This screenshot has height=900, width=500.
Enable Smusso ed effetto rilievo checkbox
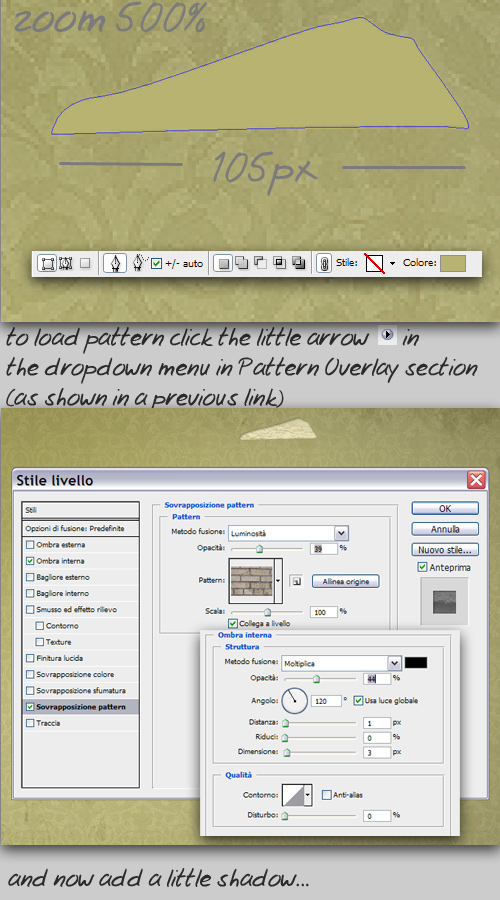[30, 610]
